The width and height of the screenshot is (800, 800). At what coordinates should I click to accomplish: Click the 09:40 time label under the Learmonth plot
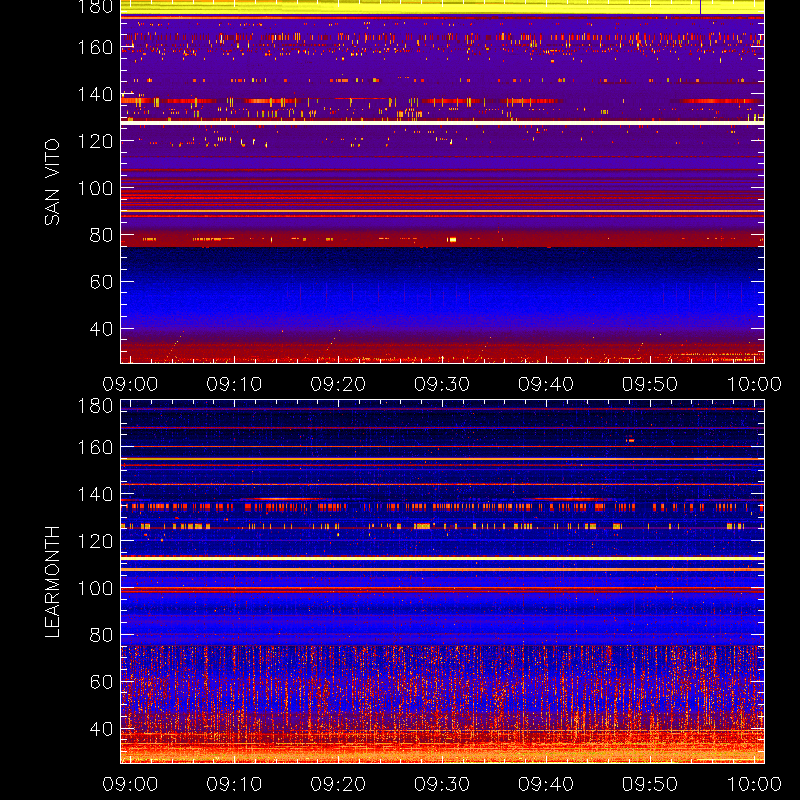pos(546,784)
